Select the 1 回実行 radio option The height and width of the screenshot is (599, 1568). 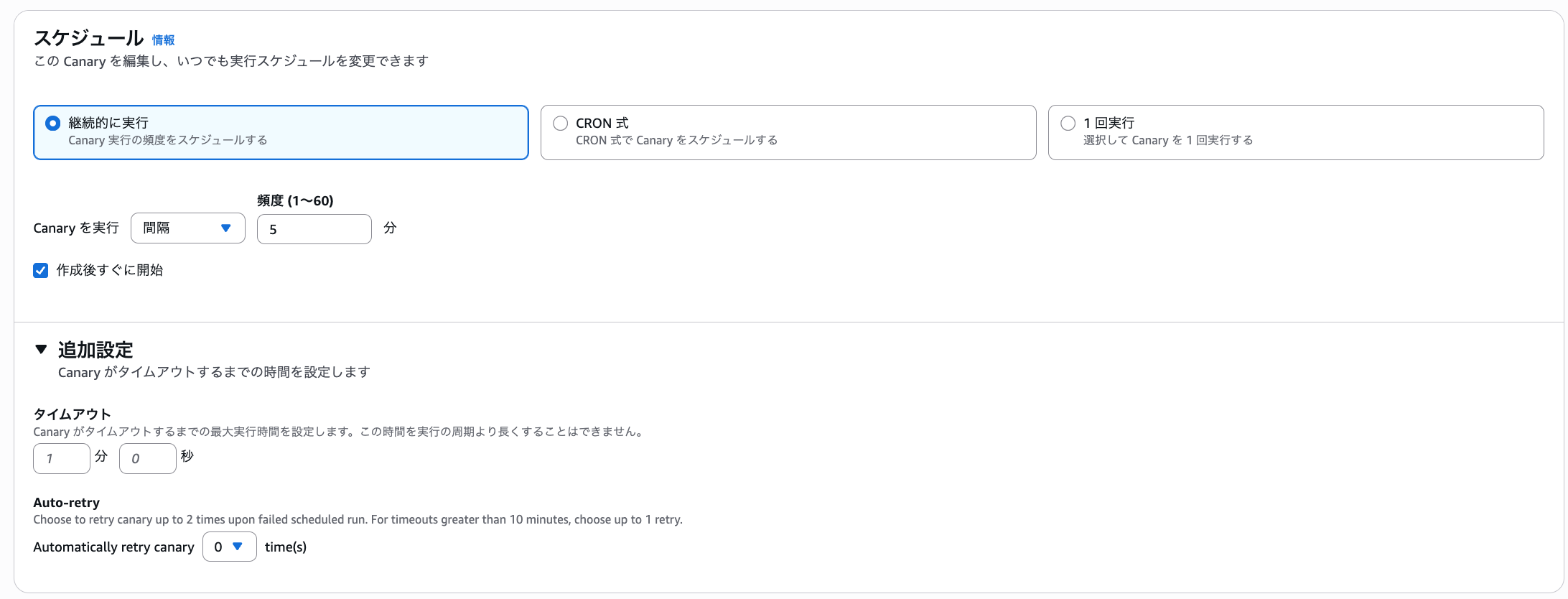click(x=1068, y=124)
